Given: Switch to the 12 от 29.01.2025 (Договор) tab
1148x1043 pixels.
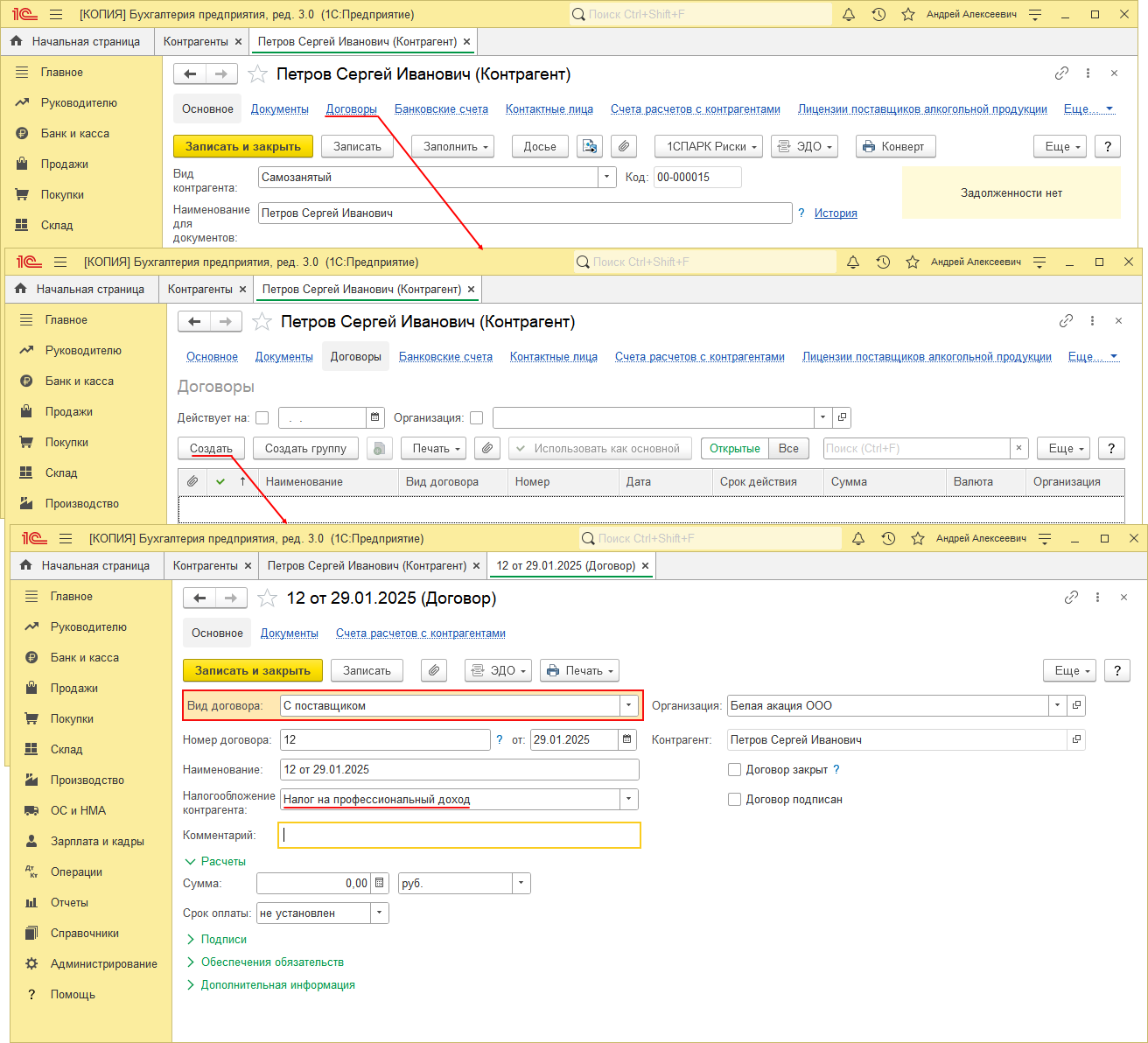Looking at the screenshot, I should point(565,566).
